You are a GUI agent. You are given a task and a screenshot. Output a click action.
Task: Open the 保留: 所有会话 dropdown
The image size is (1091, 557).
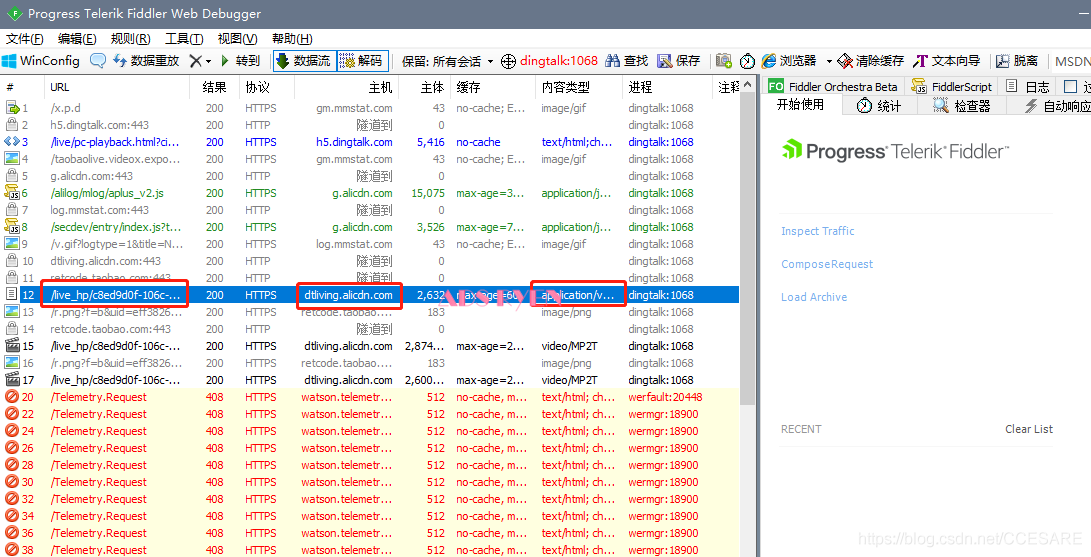[447, 61]
